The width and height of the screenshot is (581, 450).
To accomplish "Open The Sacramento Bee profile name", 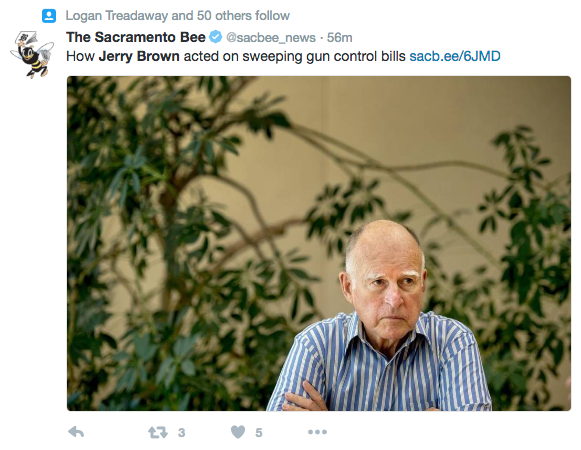I will [x=136, y=37].
